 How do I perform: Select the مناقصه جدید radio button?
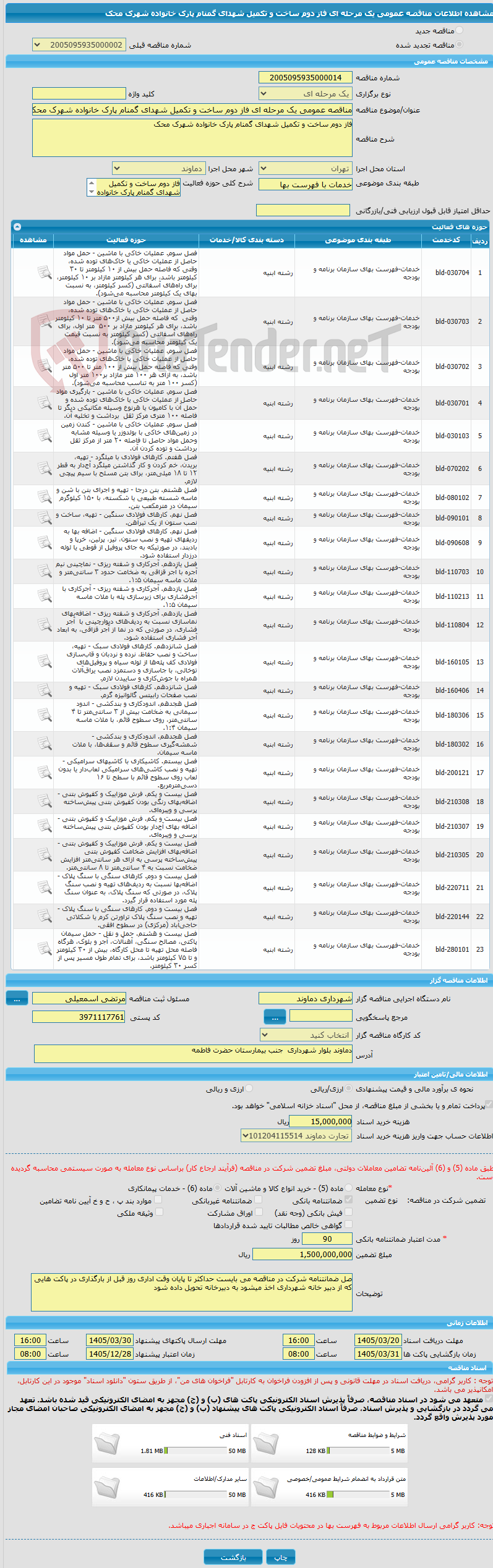coord(459,30)
